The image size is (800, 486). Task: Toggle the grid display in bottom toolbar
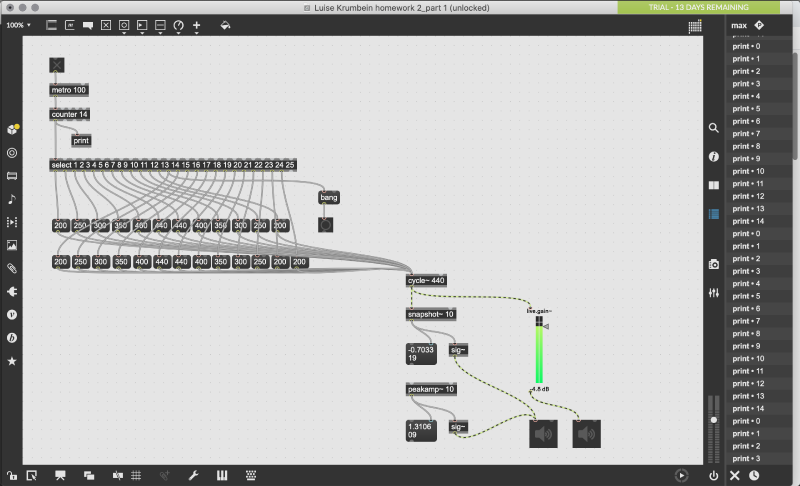pyautogui.click(x=136, y=475)
